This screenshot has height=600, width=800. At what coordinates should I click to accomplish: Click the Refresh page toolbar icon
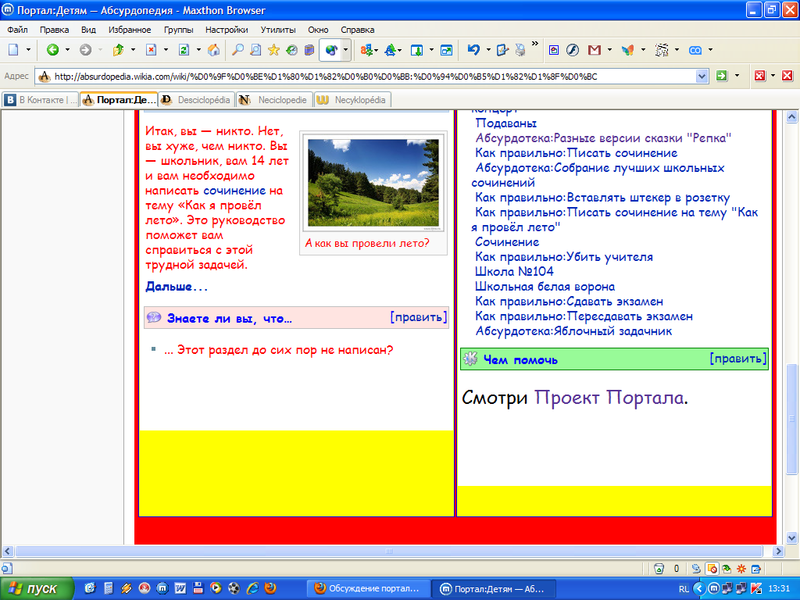pos(183,49)
